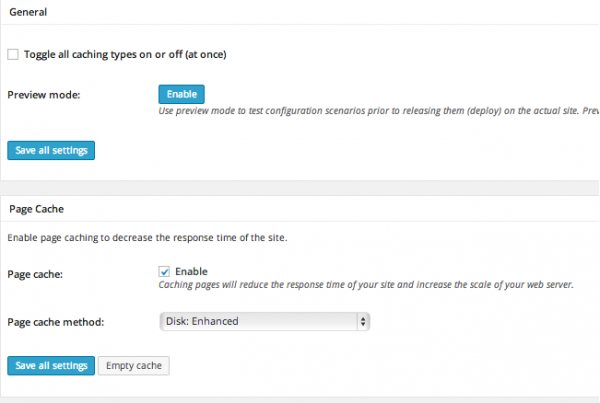Click the bold Enable label beside Page cache checkbox
This screenshot has height=403, width=600.
point(191,271)
